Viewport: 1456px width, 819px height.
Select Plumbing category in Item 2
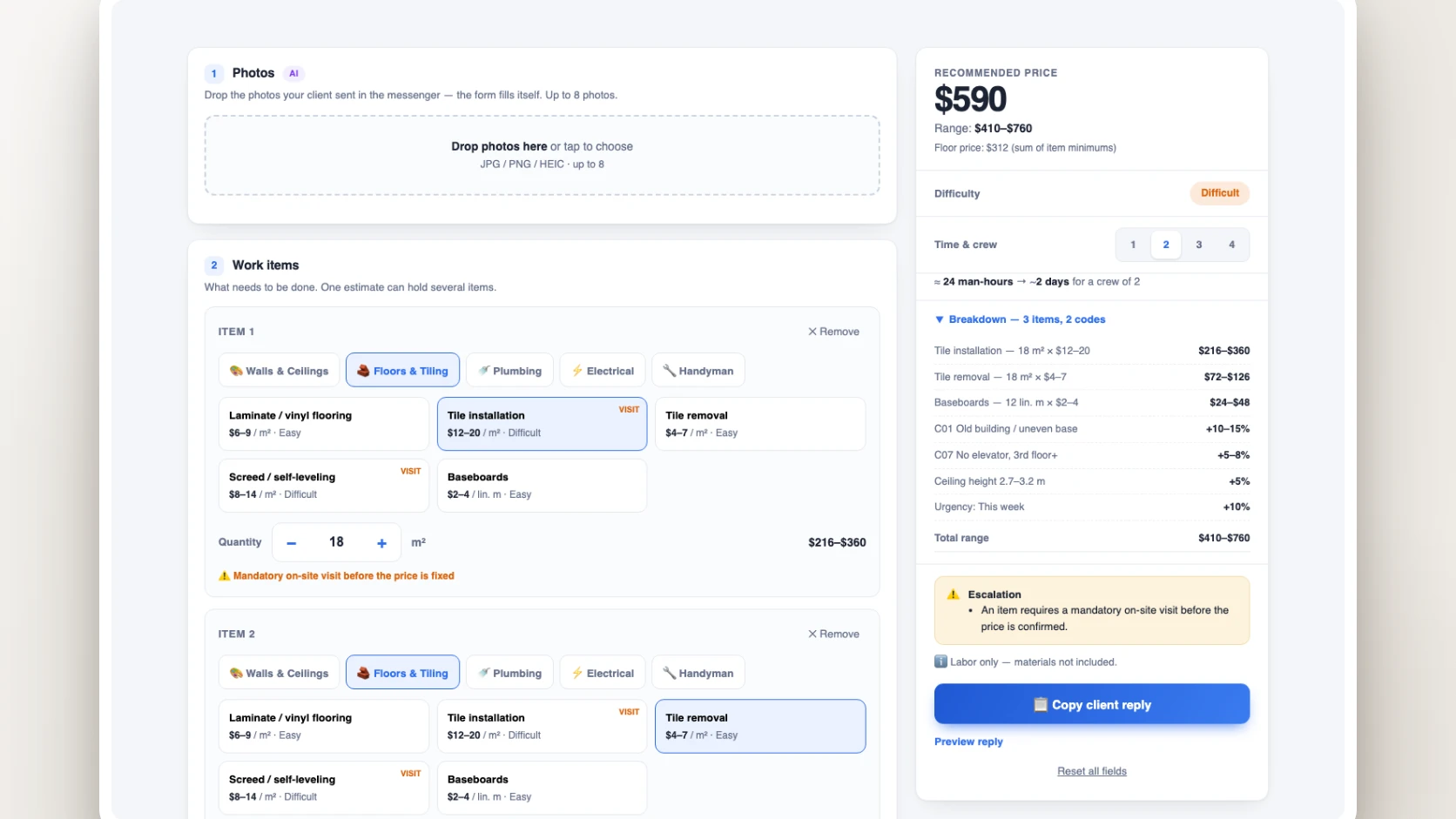(509, 673)
